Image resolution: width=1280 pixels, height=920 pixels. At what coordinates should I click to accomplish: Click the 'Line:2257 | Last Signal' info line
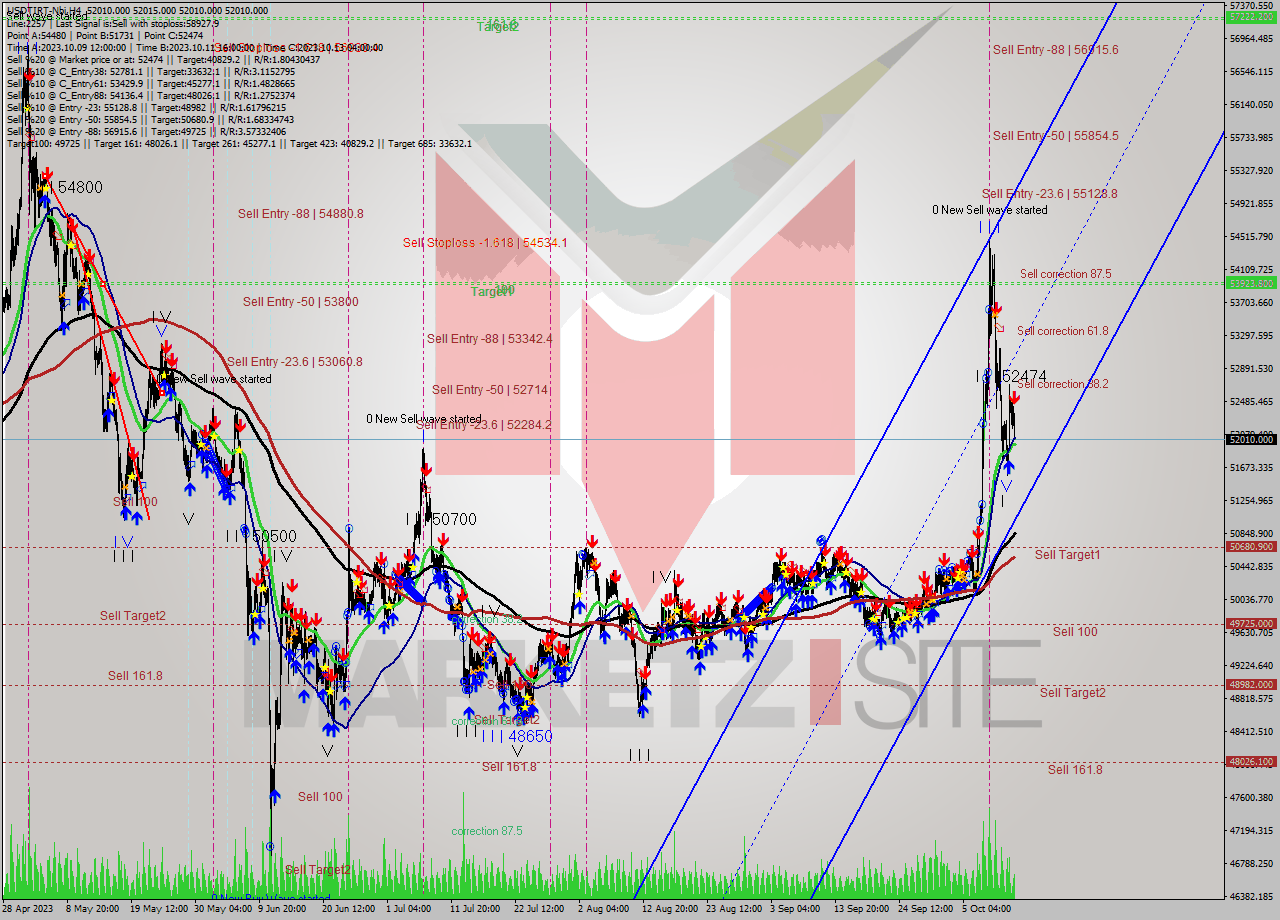point(112,23)
